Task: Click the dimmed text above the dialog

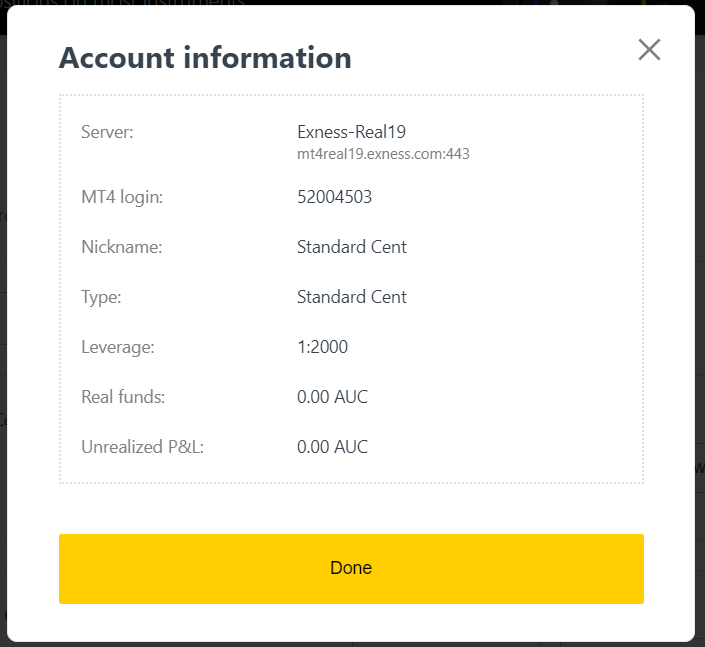Action: [150, 2]
